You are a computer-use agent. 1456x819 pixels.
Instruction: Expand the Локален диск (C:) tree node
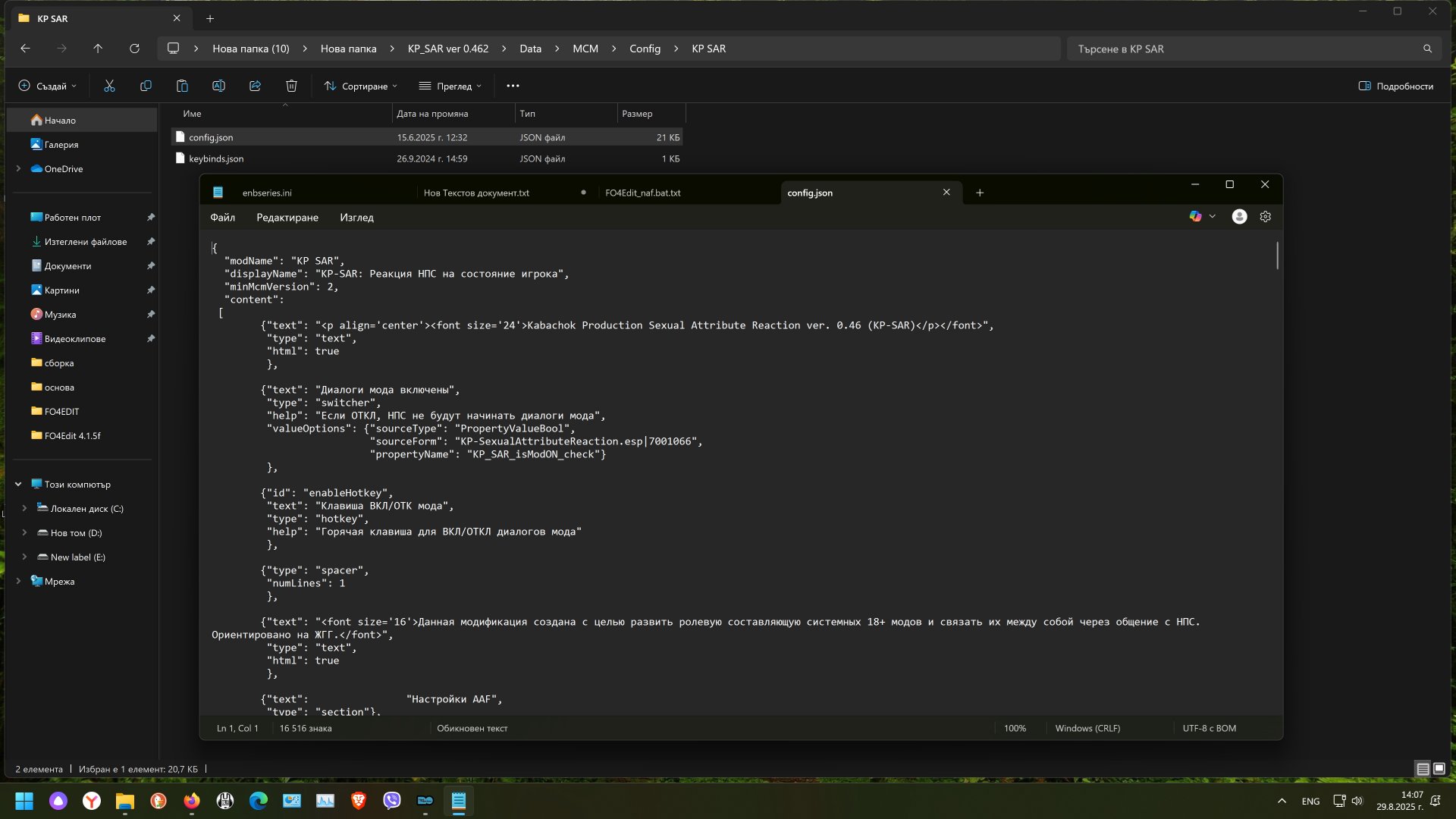pos(24,508)
